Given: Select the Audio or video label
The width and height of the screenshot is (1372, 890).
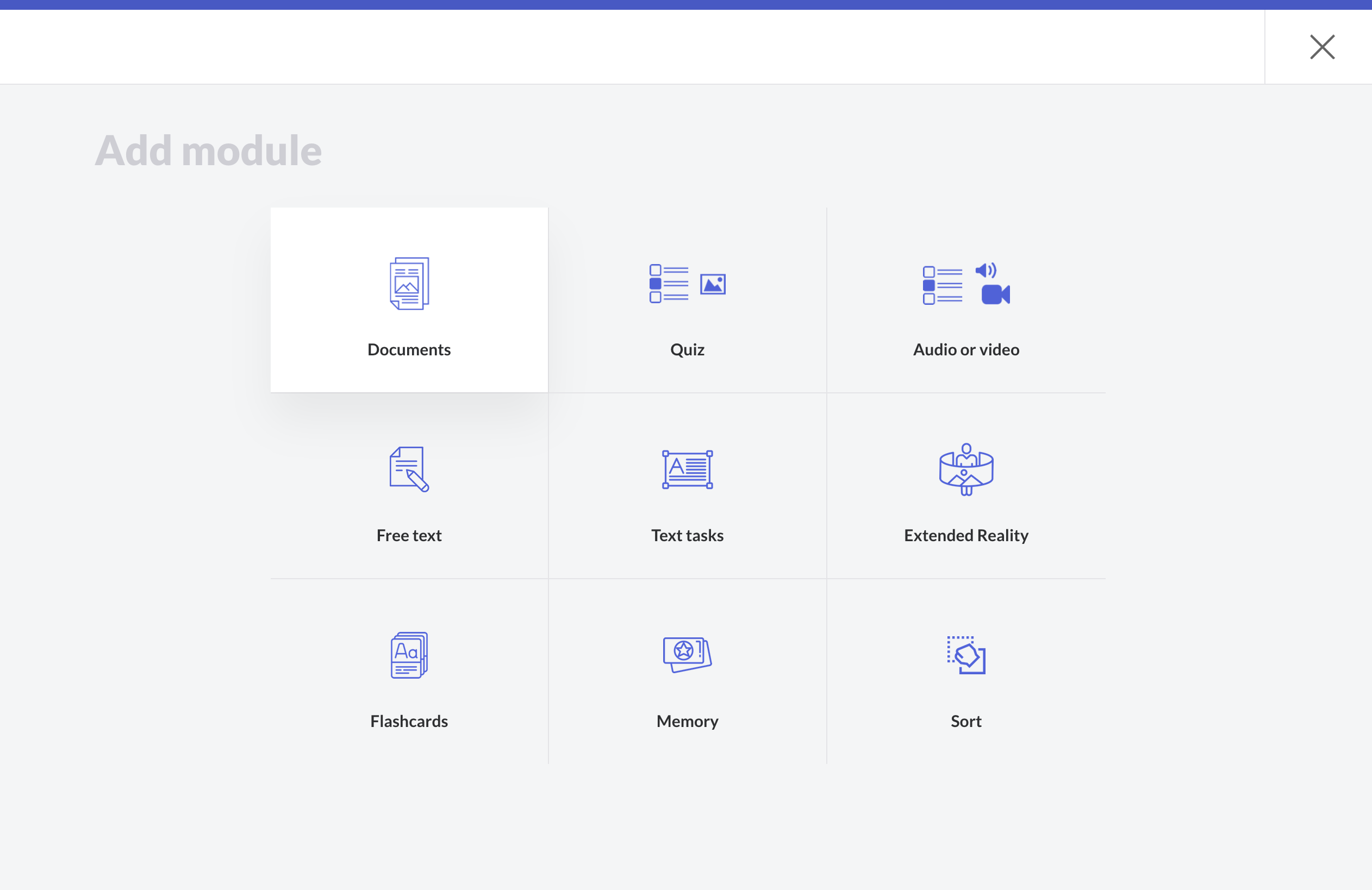Looking at the screenshot, I should (966, 350).
